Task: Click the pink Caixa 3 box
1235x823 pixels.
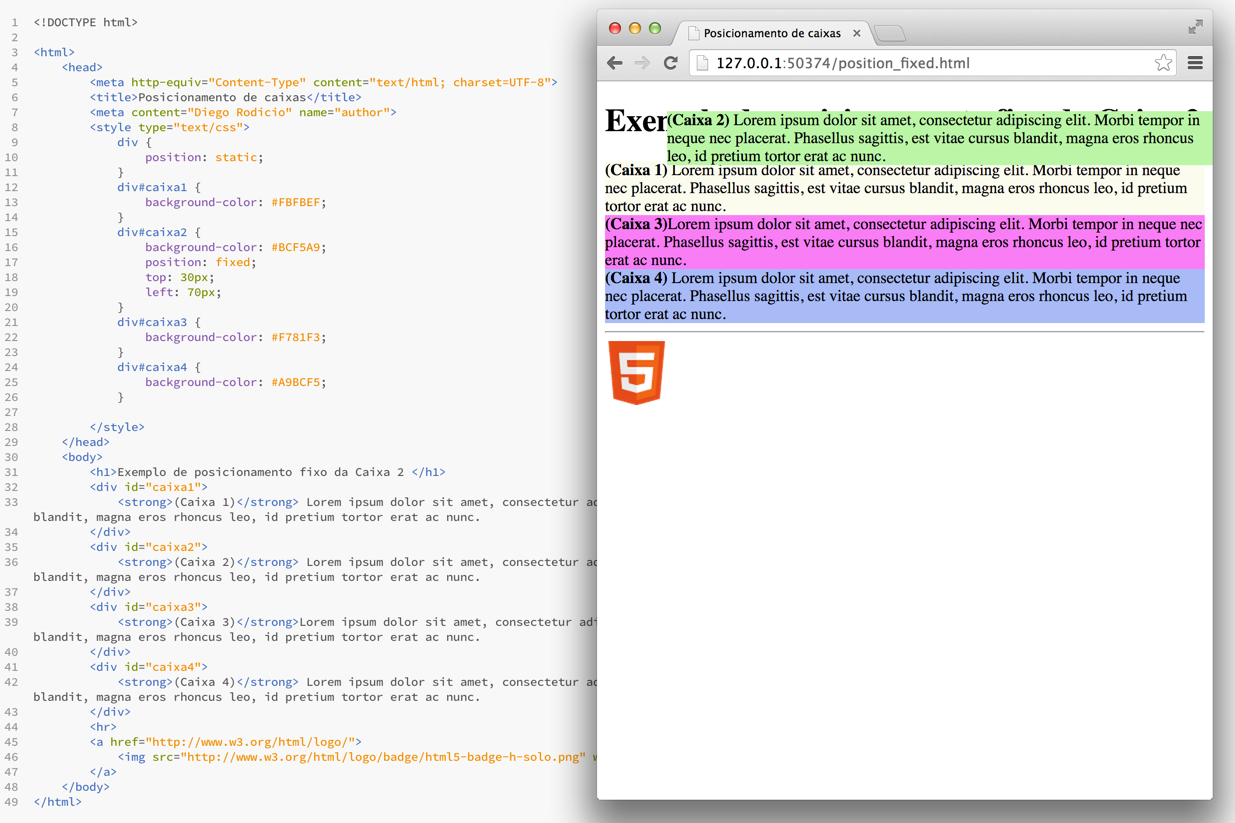Action: [x=903, y=242]
